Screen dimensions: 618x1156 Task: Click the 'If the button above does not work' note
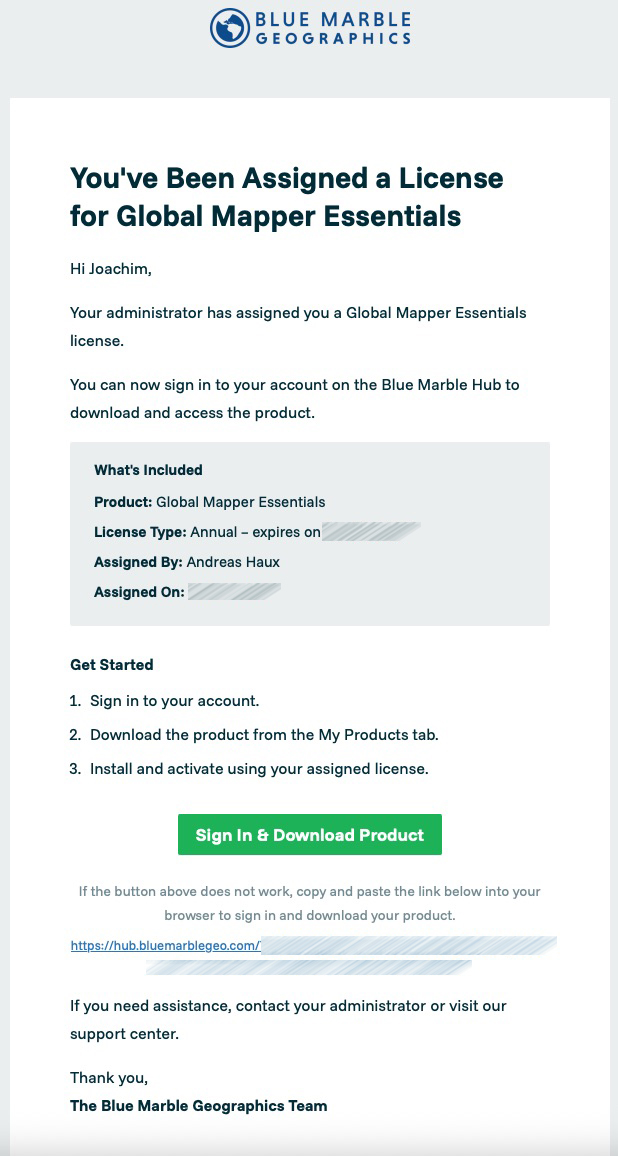[x=310, y=904]
